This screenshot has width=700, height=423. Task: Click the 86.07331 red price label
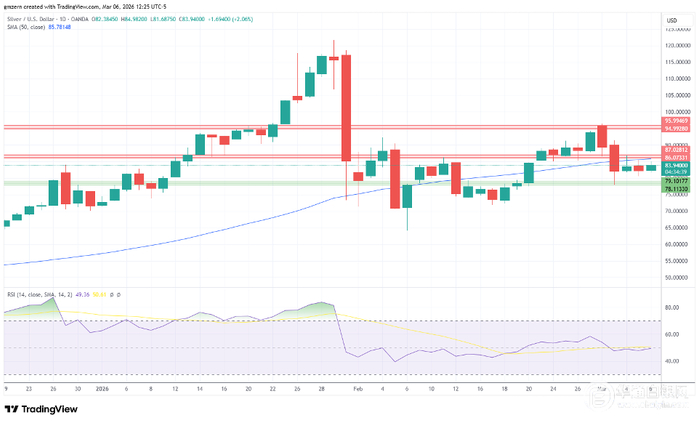(x=676, y=158)
